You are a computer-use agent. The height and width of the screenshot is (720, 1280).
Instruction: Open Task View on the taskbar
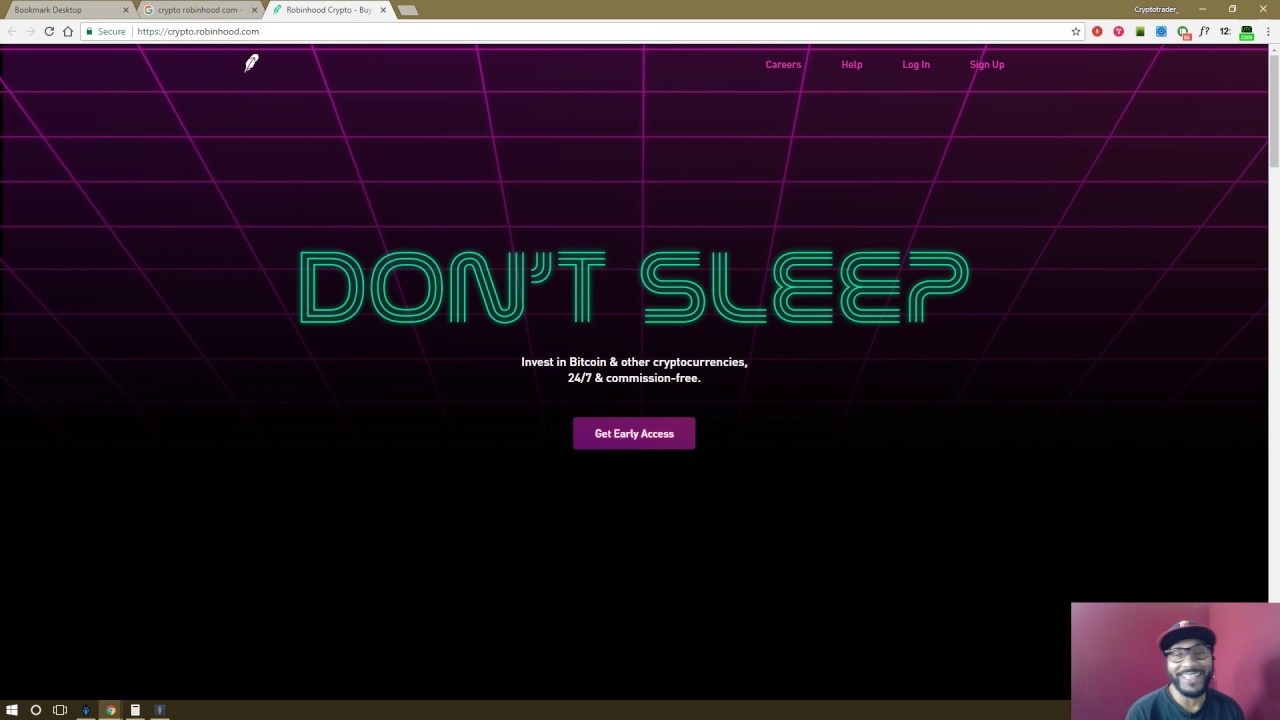pos(60,710)
